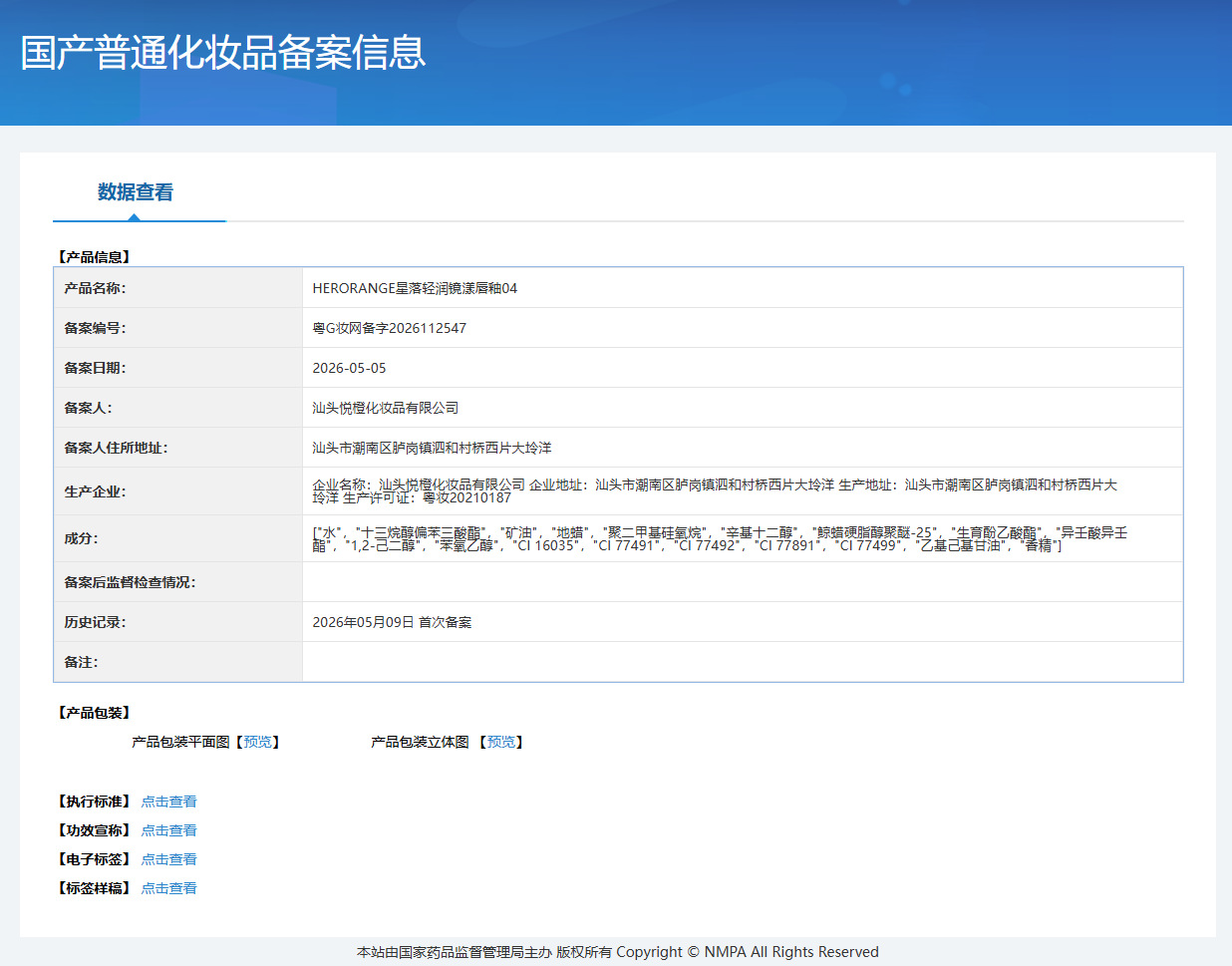The image size is (1232, 966).
Task: Click the 备案后监督检查情况 row label
Action: (x=130, y=582)
